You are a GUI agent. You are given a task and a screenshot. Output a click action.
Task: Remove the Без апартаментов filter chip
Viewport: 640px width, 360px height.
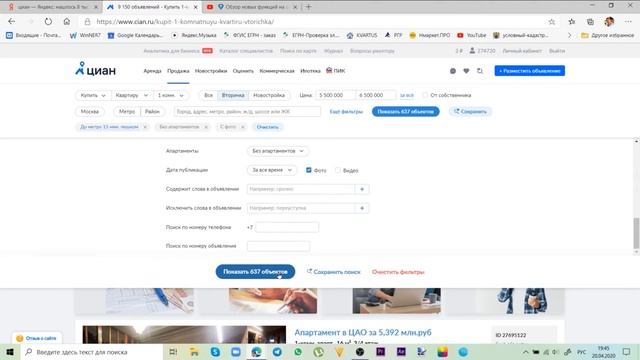tap(206, 127)
